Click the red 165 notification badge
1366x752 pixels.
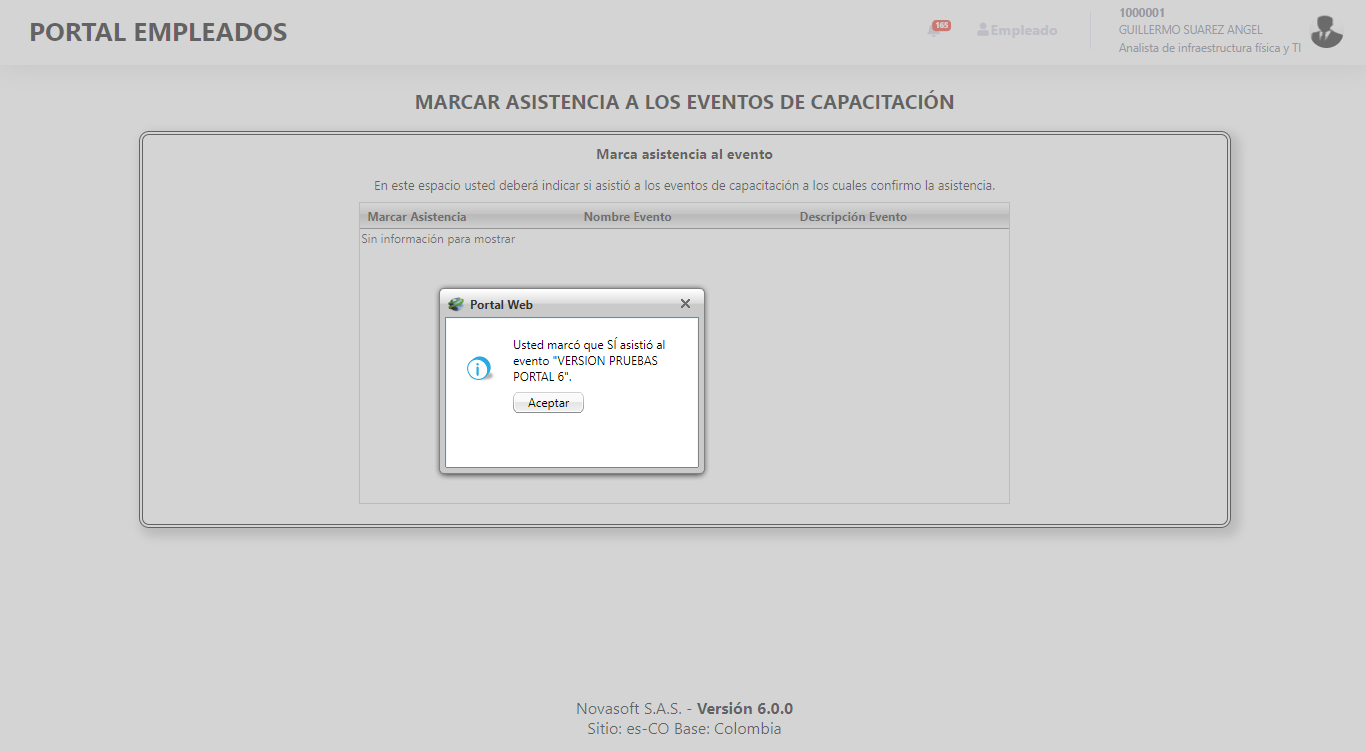[941, 25]
